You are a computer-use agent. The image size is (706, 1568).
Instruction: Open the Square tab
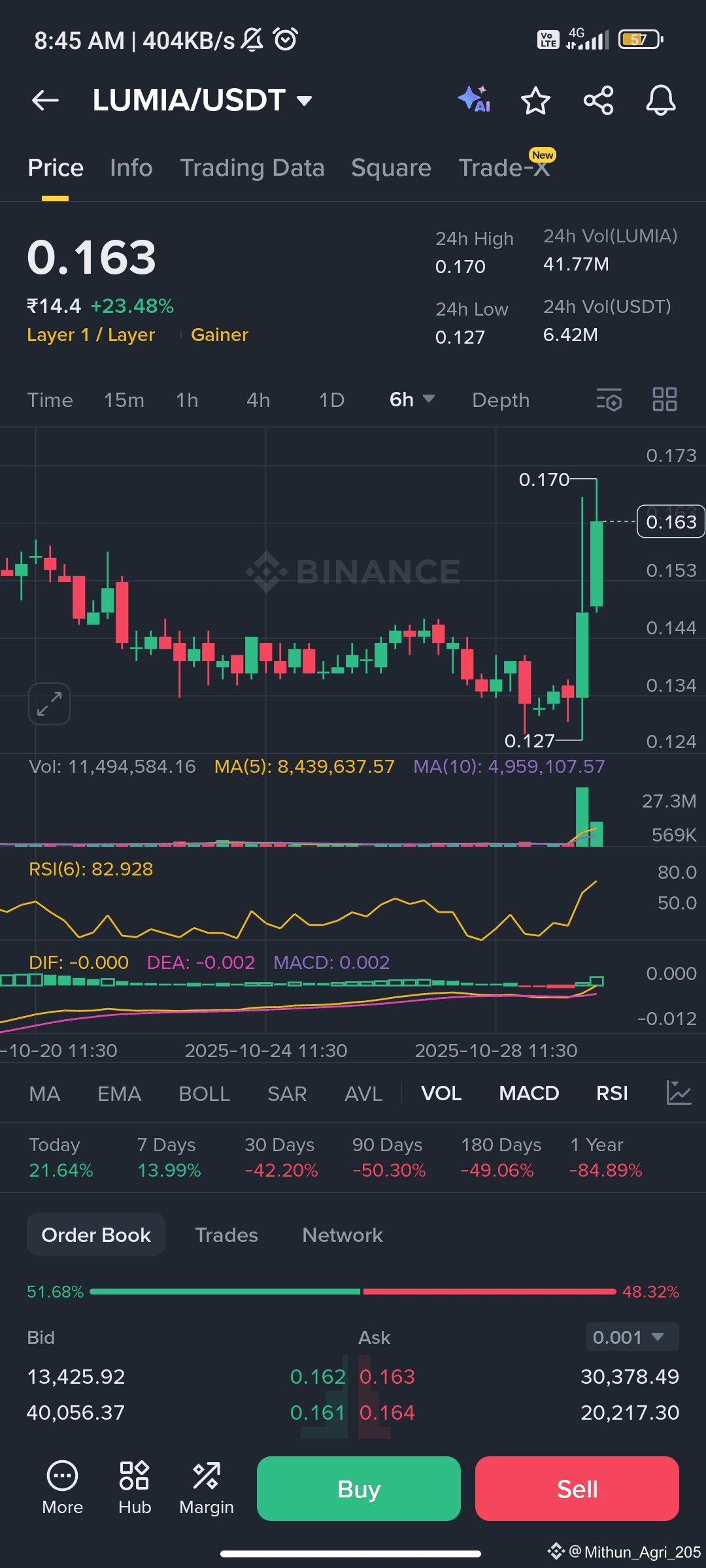coord(391,168)
